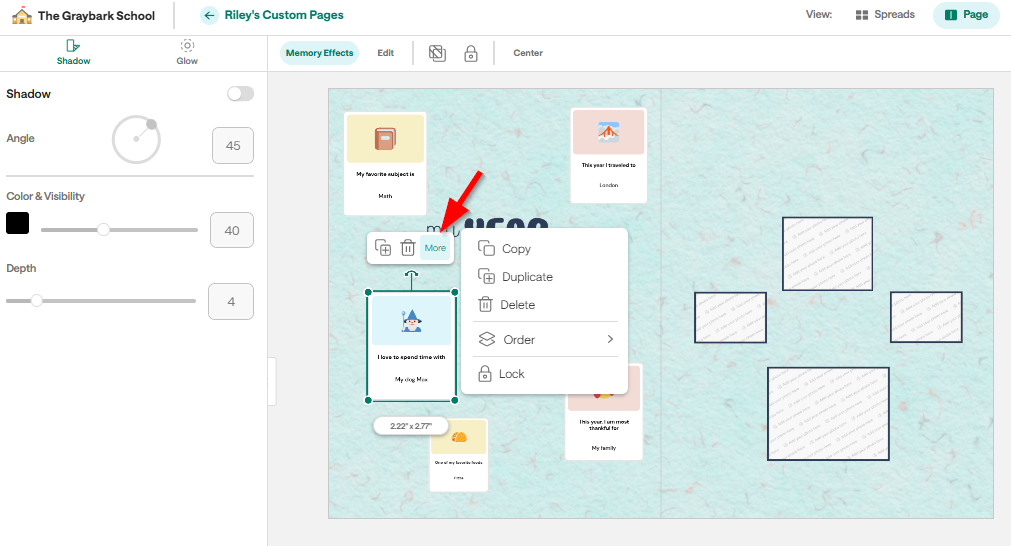This screenshot has width=1011, height=546.
Task: Edit the Depth value field showing 4
Action: pos(231,301)
